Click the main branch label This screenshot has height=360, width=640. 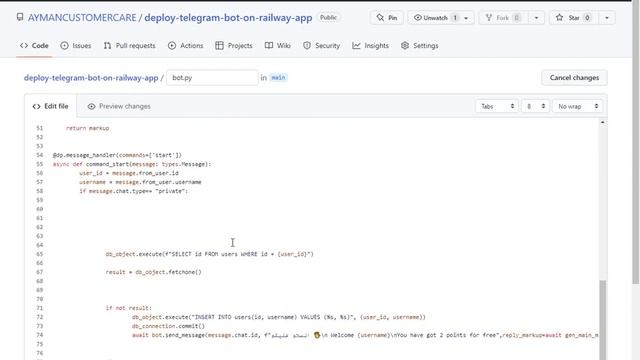click(278, 78)
